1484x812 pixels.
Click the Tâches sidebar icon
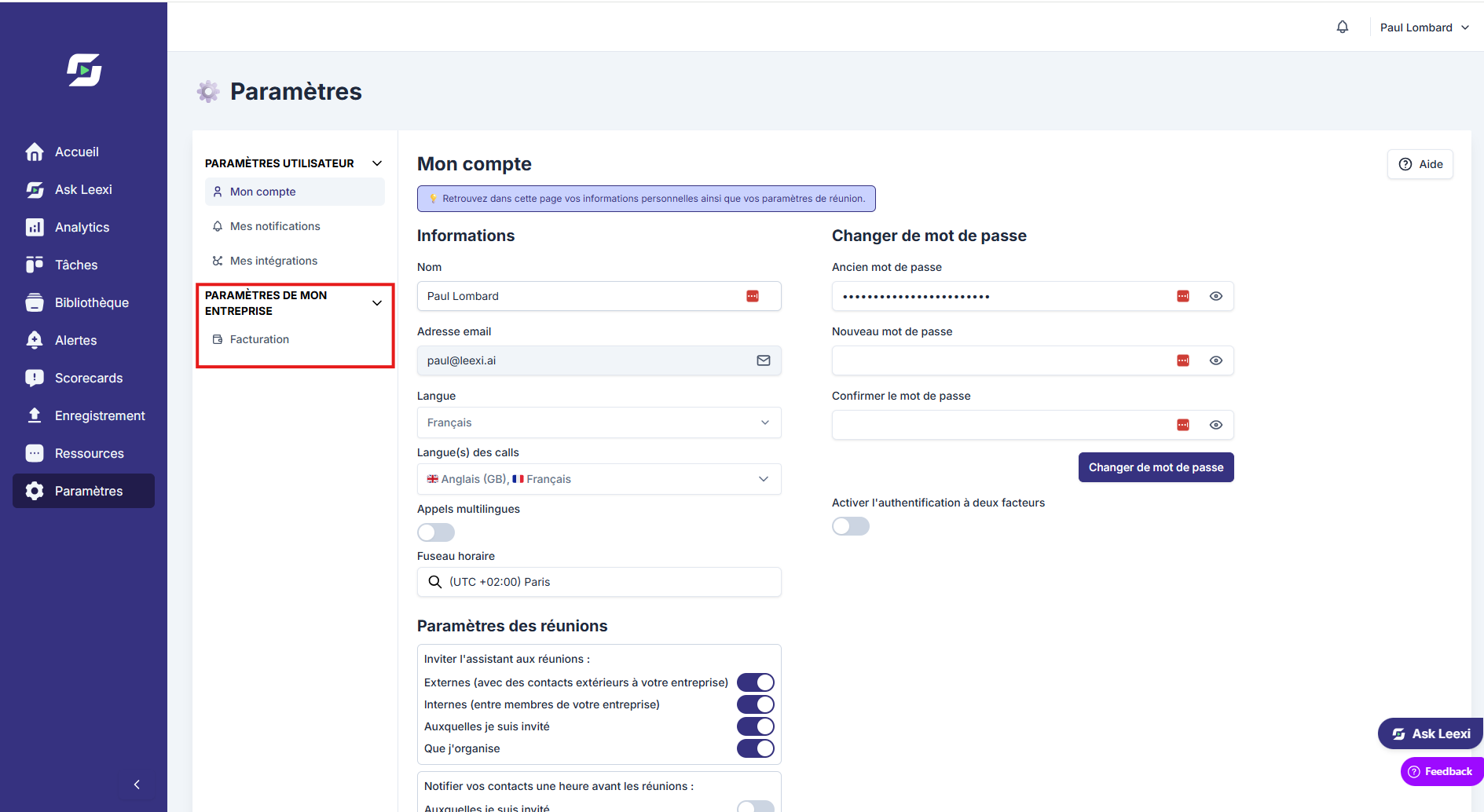pos(35,265)
